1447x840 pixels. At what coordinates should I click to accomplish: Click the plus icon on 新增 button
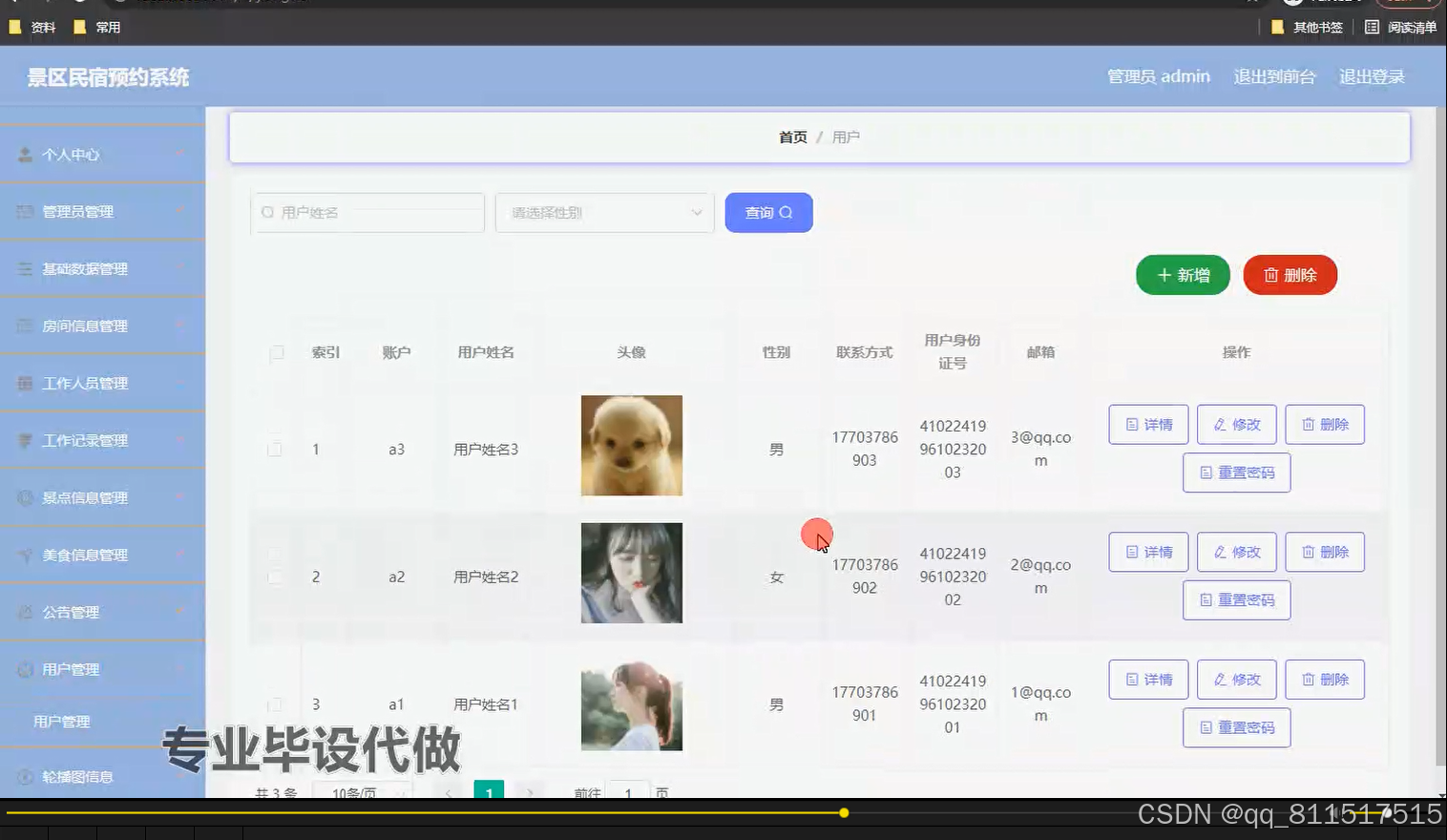(1164, 275)
